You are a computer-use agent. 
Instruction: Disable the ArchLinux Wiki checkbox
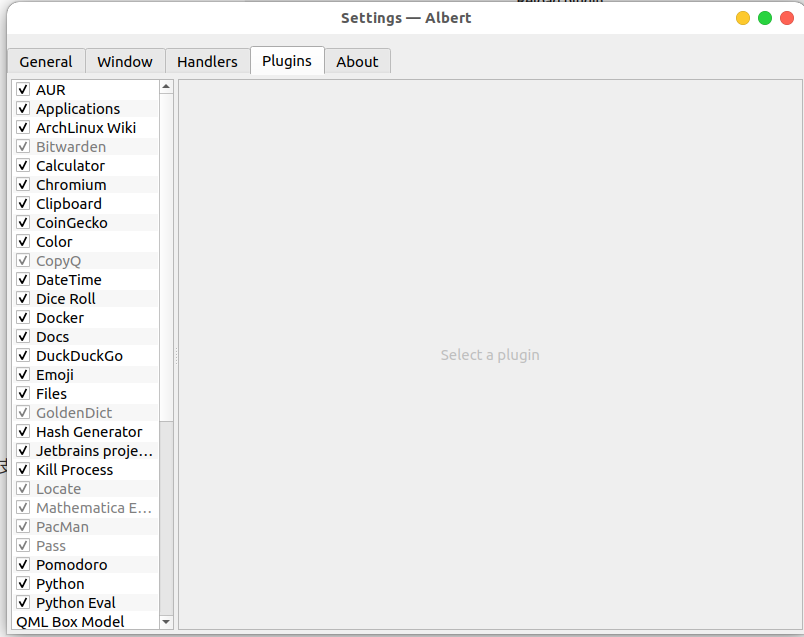tap(23, 127)
